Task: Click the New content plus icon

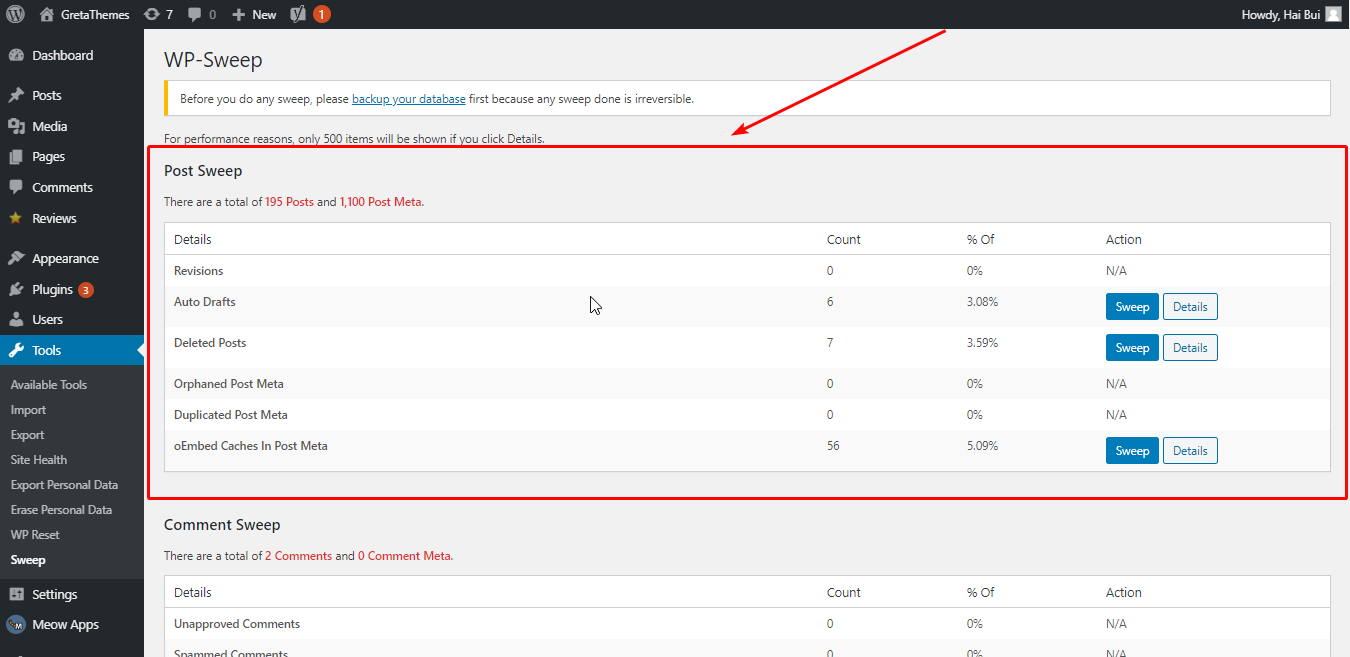Action: tap(238, 14)
